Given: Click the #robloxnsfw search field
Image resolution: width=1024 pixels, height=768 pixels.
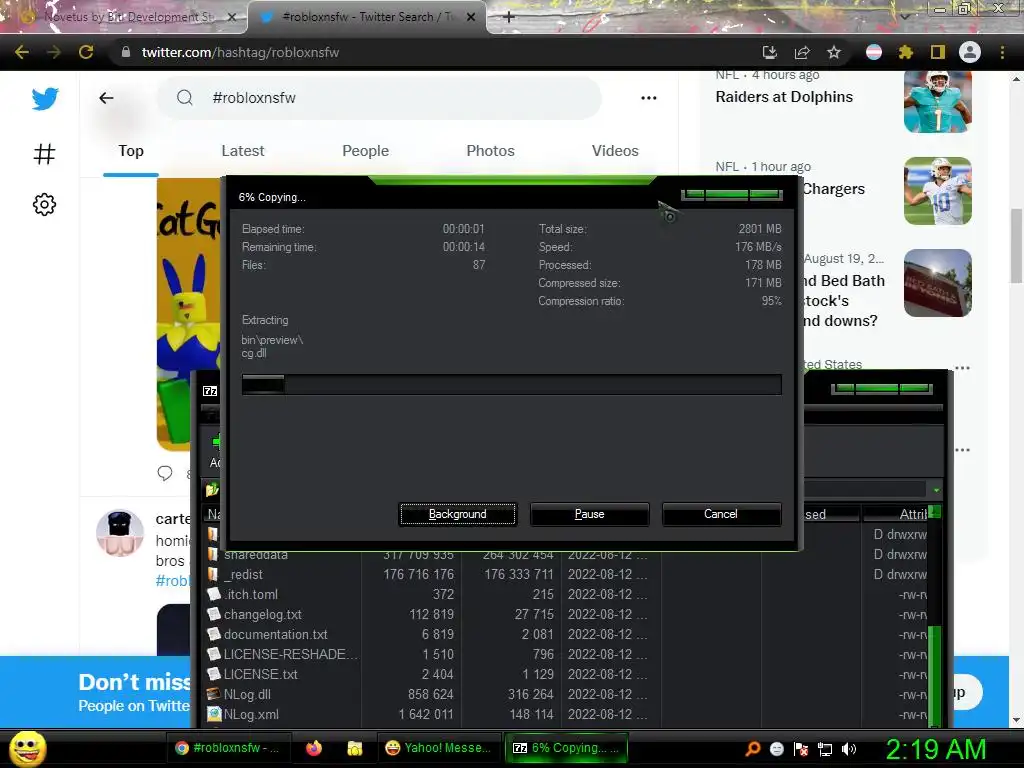Looking at the screenshot, I should click(379, 98).
